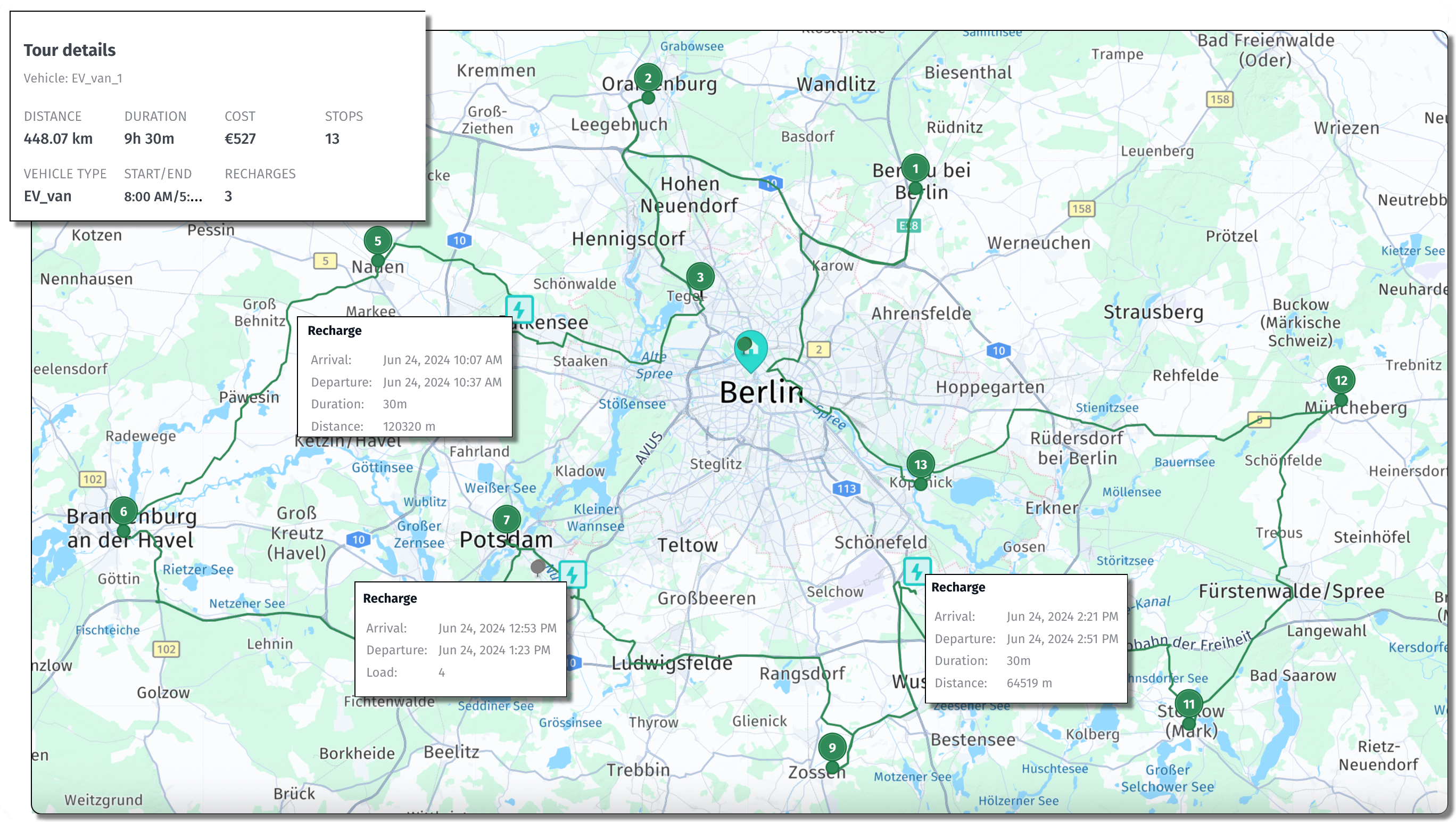Click the Ludwigsfelde label on the map
This screenshot has width=1456, height=822.
pos(672,663)
